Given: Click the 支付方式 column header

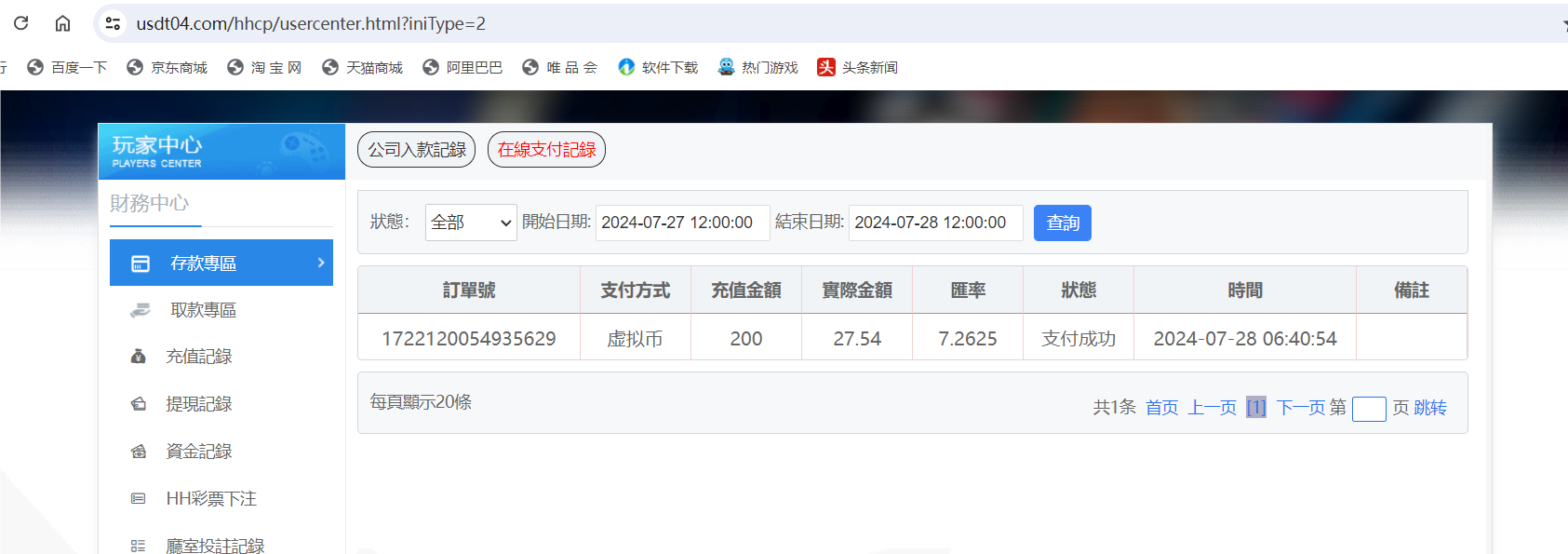Looking at the screenshot, I should 636,291.
